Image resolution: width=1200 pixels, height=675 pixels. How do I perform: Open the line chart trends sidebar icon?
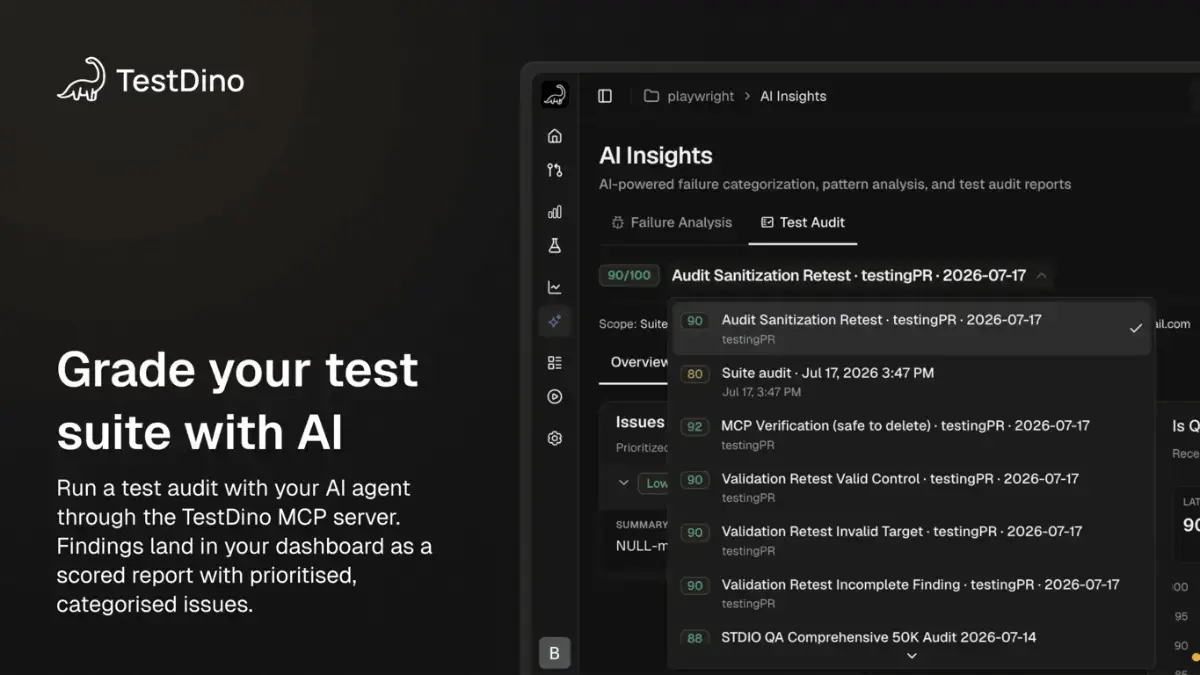555,288
